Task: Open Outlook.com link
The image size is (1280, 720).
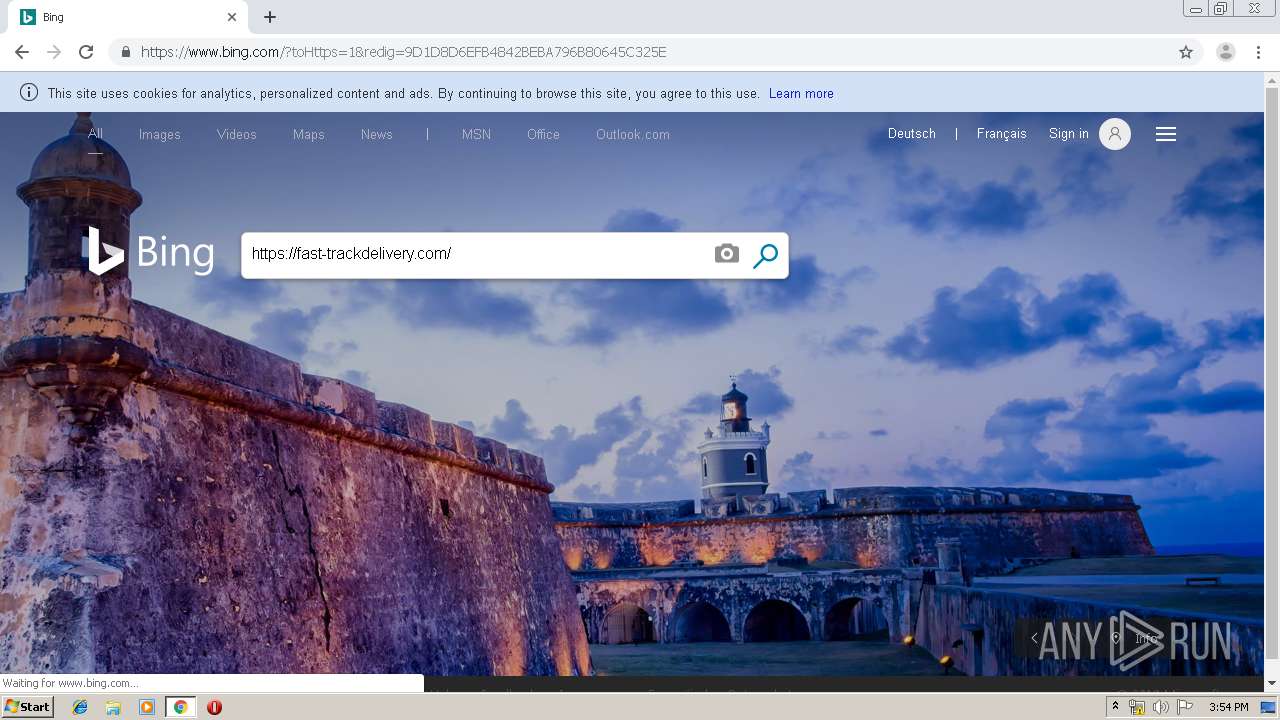Action: point(633,134)
